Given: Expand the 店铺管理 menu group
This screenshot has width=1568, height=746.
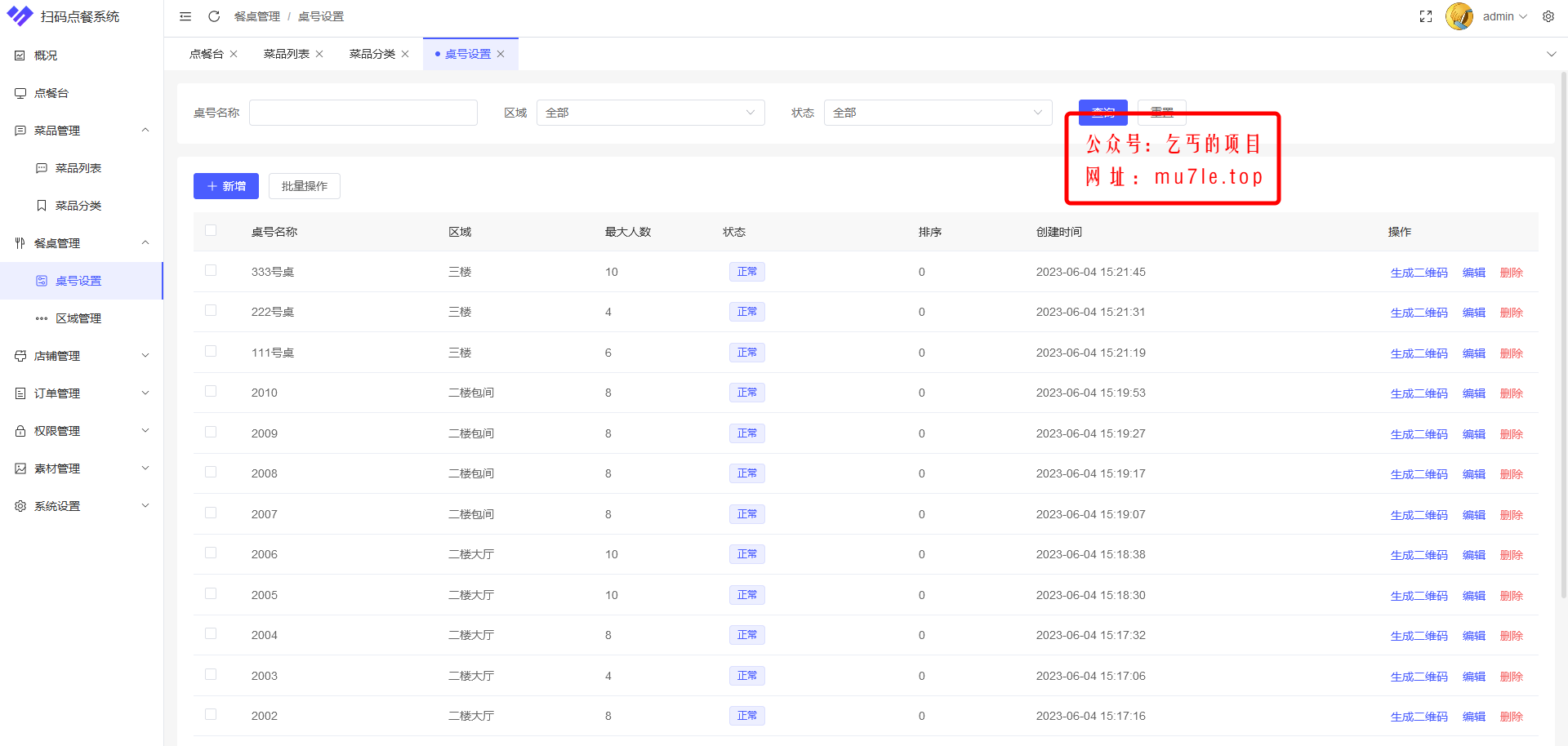Looking at the screenshot, I should 82,356.
